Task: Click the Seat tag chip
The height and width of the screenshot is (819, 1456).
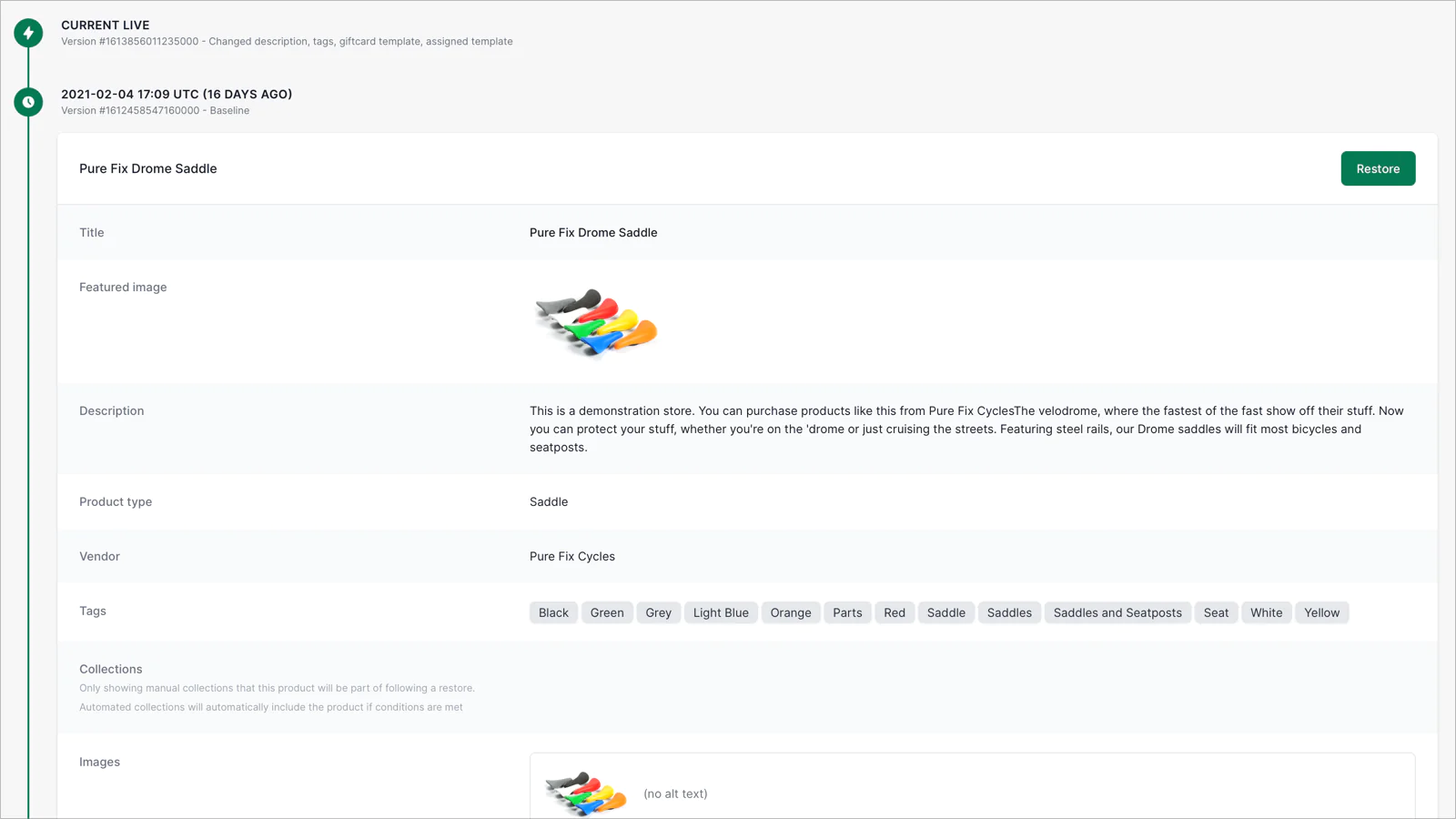Action: click(x=1216, y=612)
